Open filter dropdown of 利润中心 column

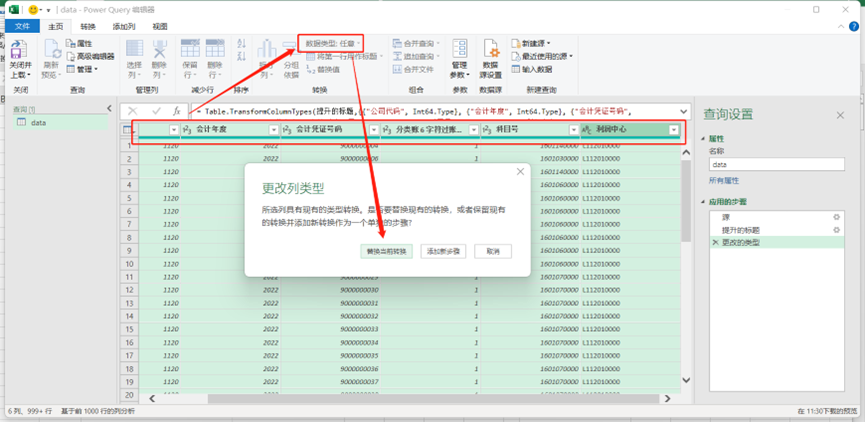673,130
